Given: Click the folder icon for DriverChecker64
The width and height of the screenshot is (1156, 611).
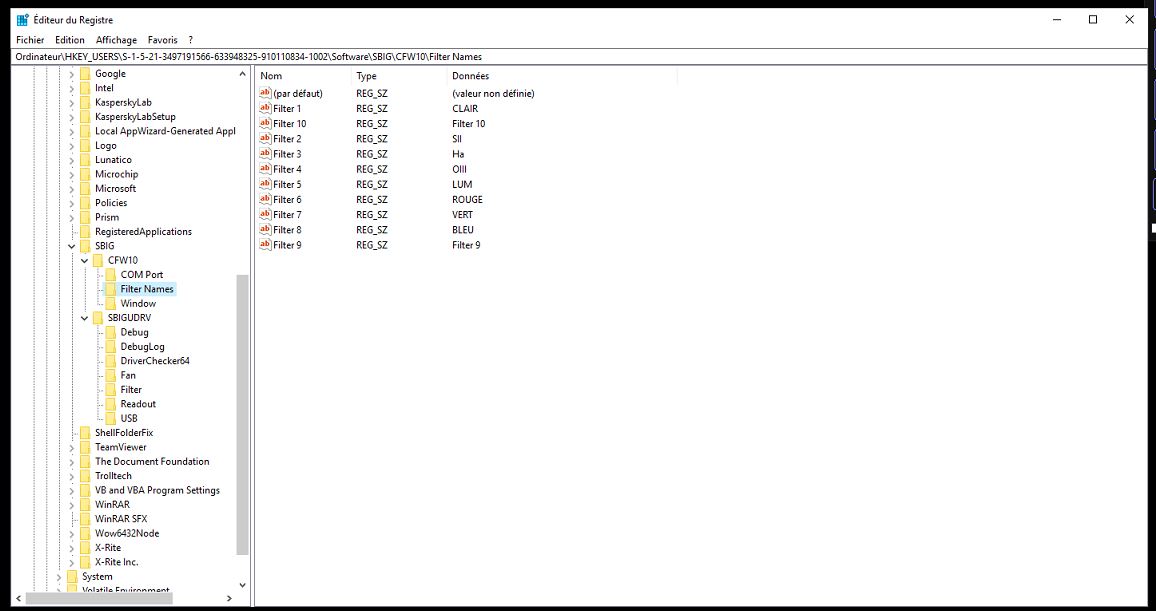Looking at the screenshot, I should pyautogui.click(x=111, y=361).
